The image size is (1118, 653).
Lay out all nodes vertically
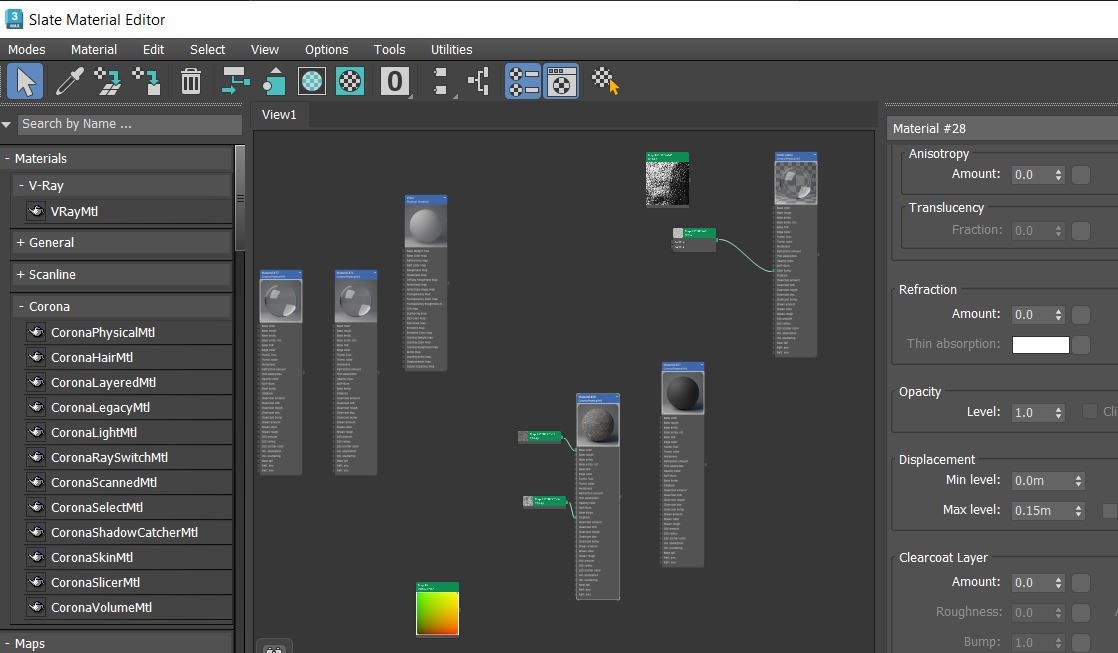point(441,81)
